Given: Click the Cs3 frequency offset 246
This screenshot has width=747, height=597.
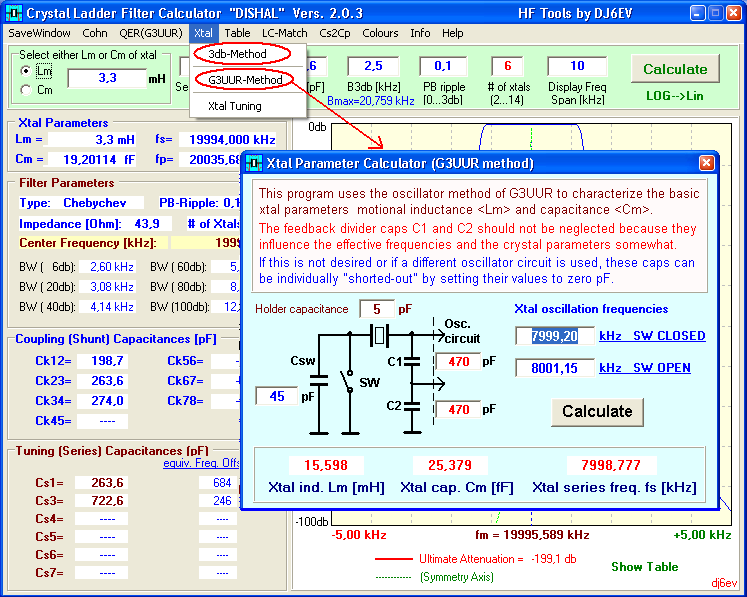Looking at the screenshot, I should (218, 501).
